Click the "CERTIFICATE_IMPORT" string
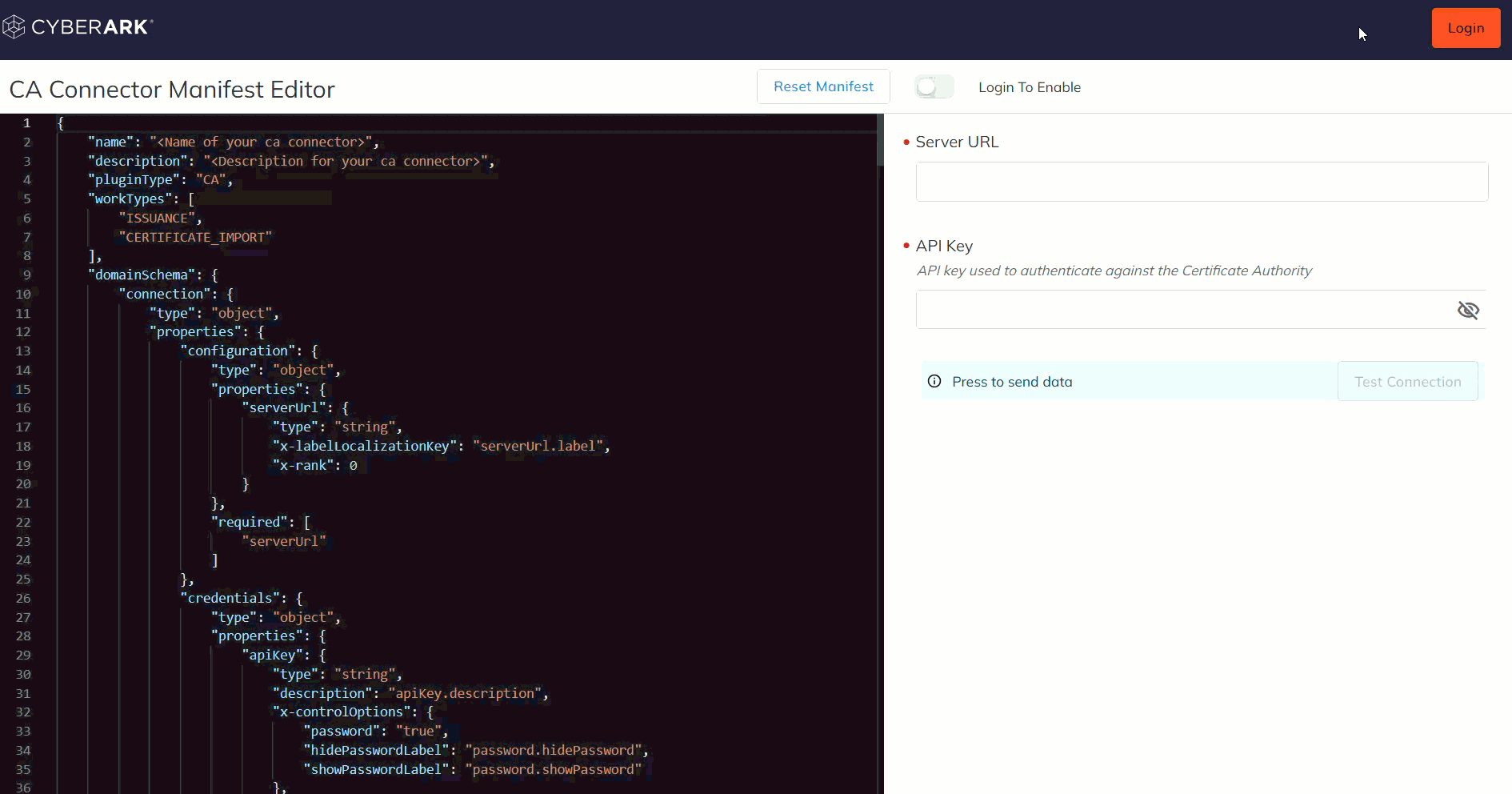Screen dimensions: 1512x794 click(x=195, y=237)
